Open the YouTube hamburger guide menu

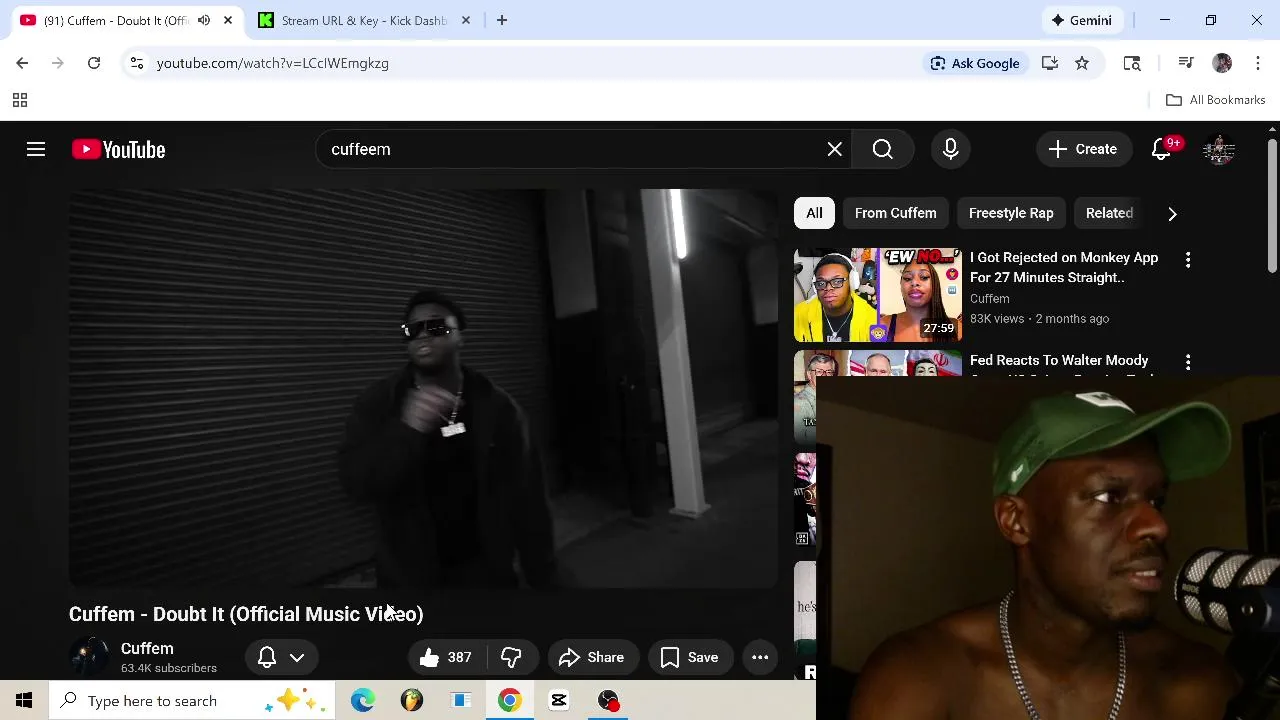click(36, 149)
